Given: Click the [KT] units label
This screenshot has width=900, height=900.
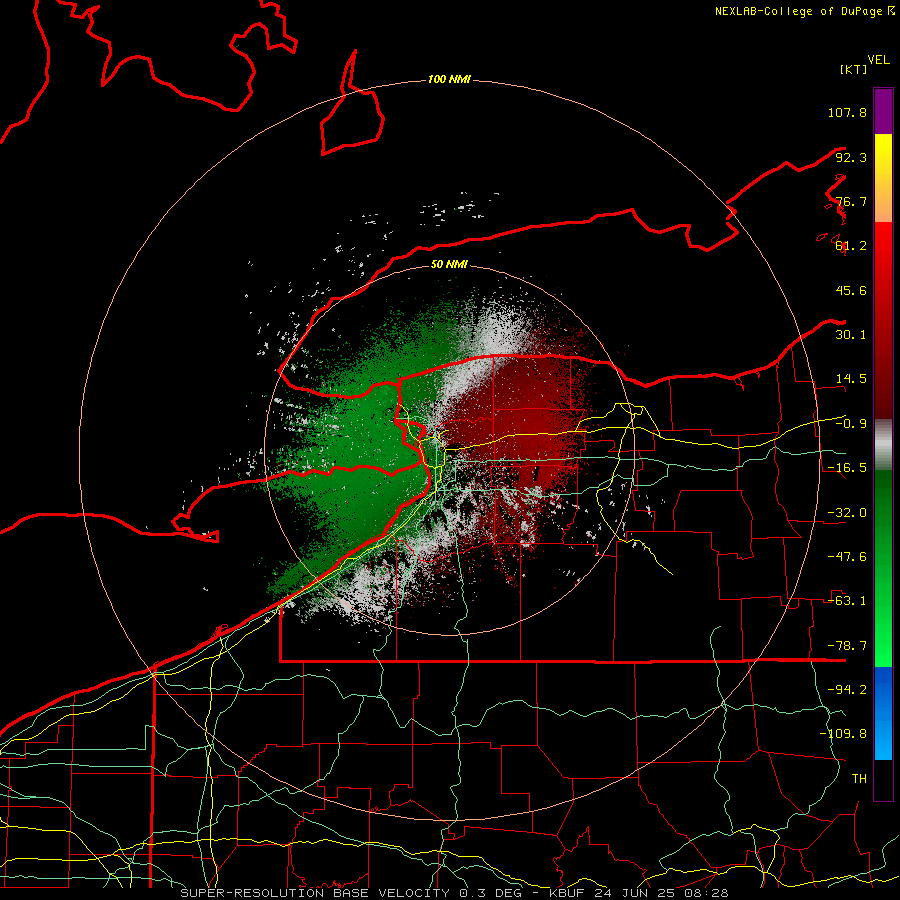Looking at the screenshot, I should (x=853, y=69).
